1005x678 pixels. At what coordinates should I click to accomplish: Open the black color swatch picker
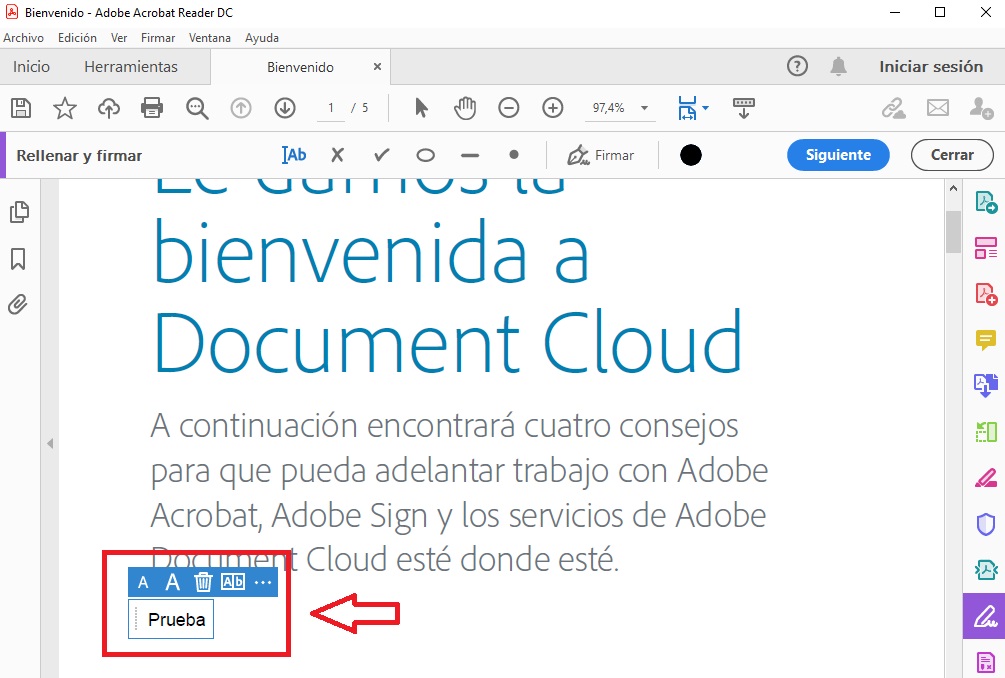[690, 155]
